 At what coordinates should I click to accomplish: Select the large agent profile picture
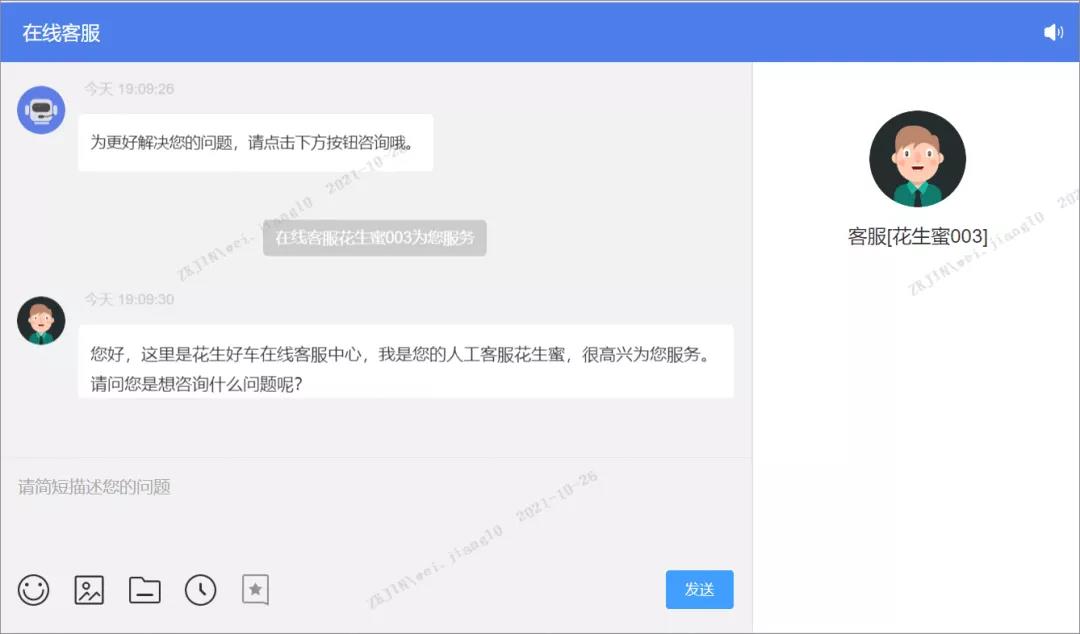click(x=917, y=159)
